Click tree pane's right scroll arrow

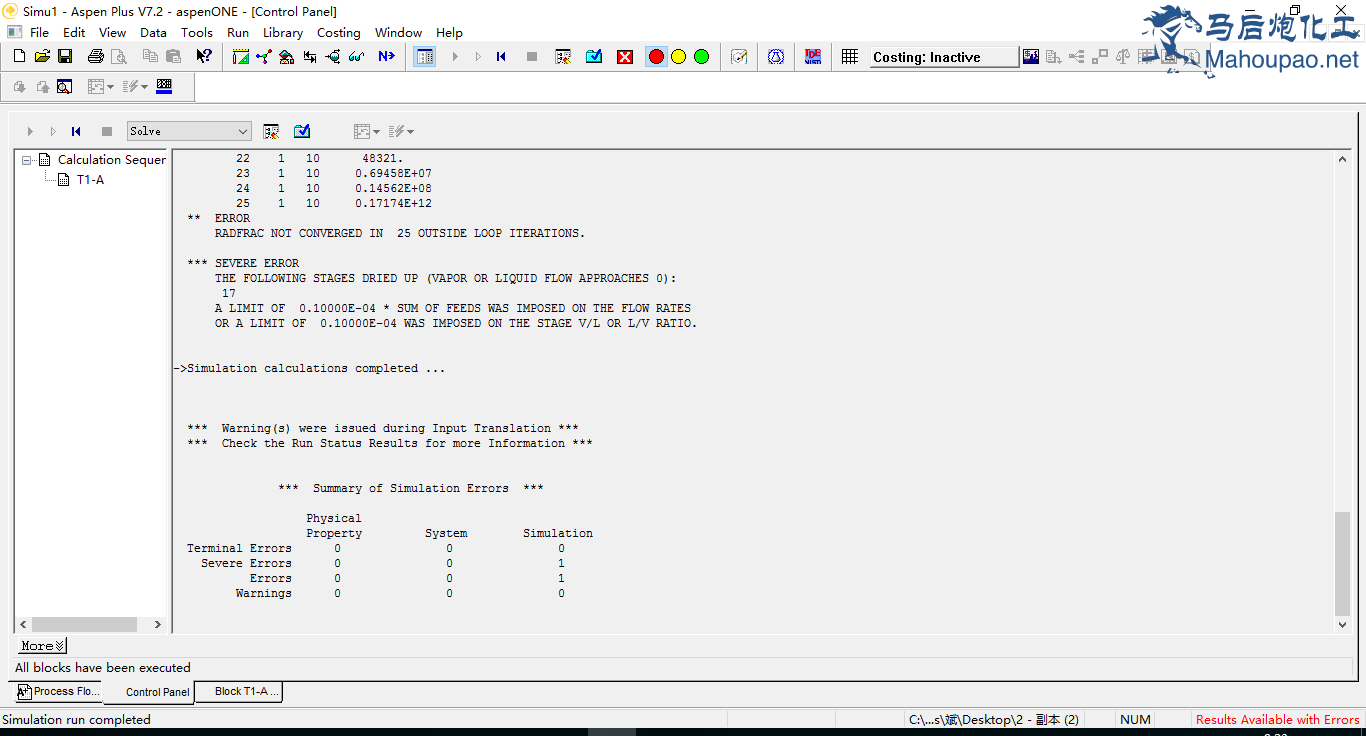click(x=158, y=625)
